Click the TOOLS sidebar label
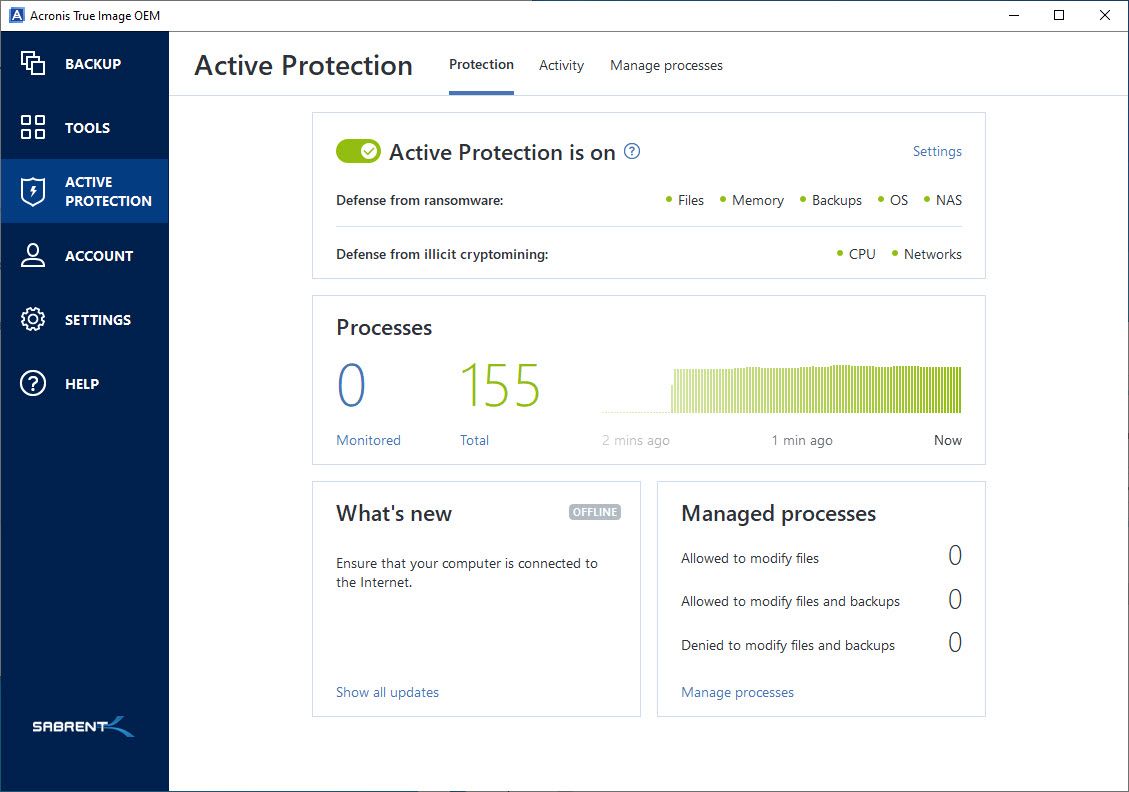 point(87,128)
